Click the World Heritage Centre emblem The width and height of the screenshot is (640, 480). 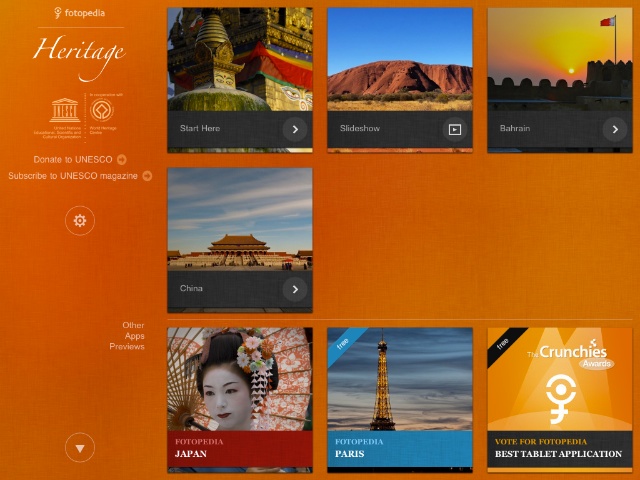pos(102,110)
